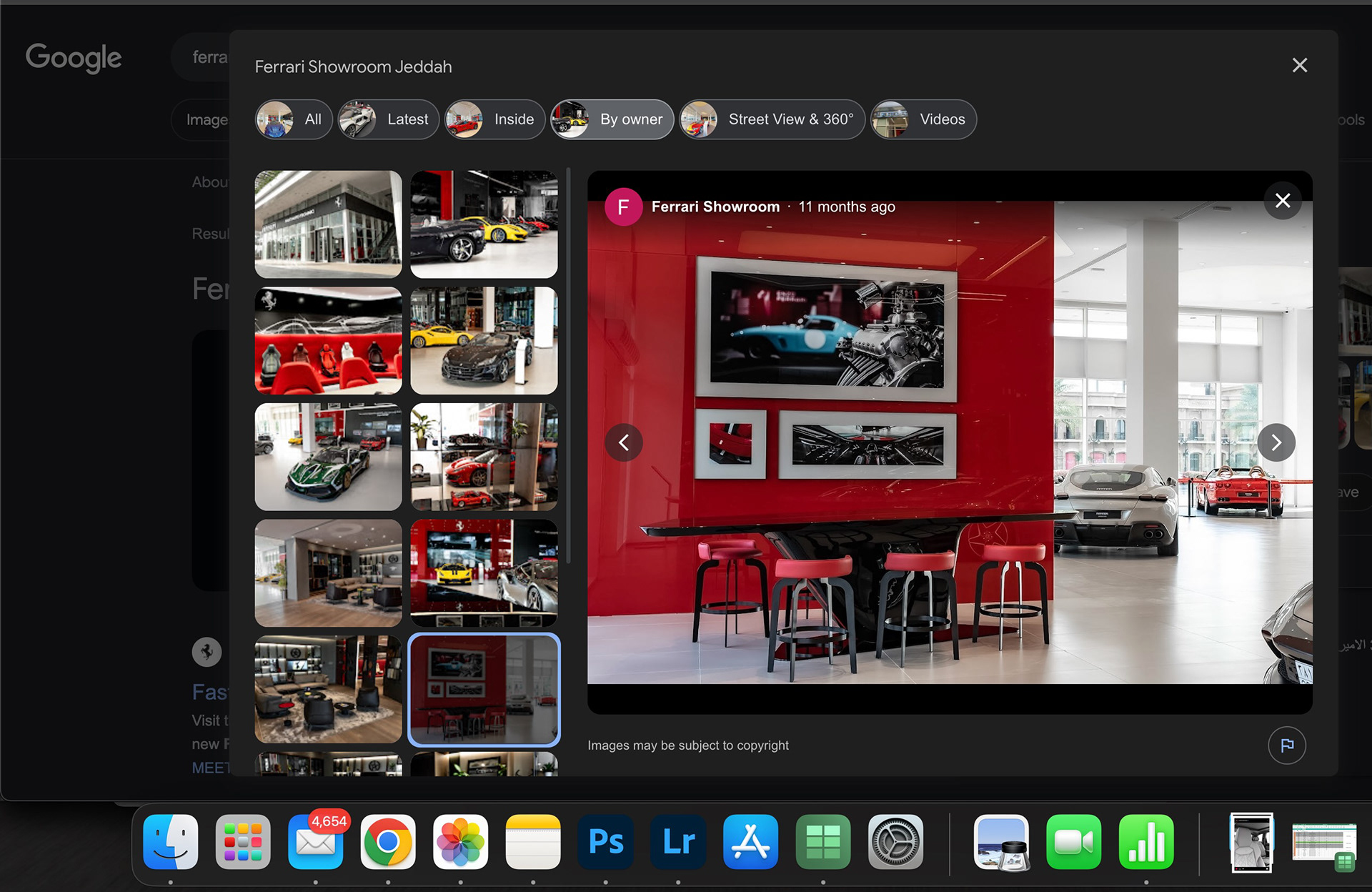
Task: Open the Videos filter chip
Action: [923, 119]
